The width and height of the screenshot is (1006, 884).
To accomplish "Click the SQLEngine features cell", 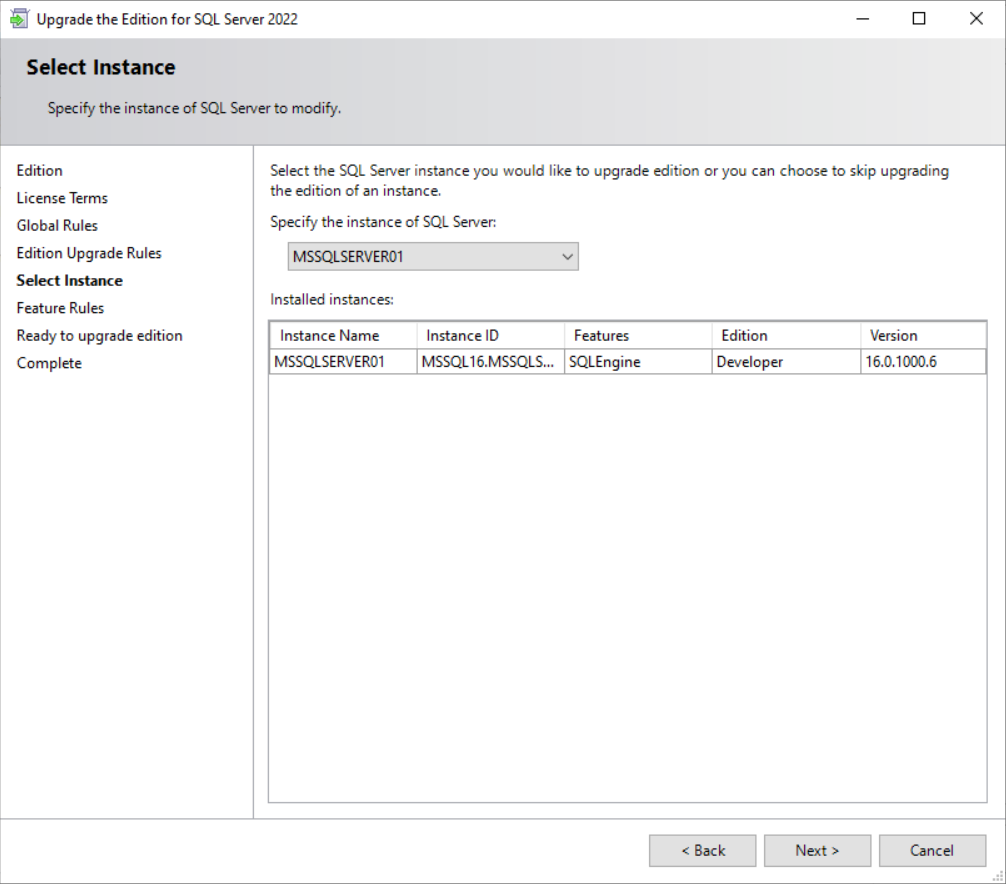I will 638,362.
